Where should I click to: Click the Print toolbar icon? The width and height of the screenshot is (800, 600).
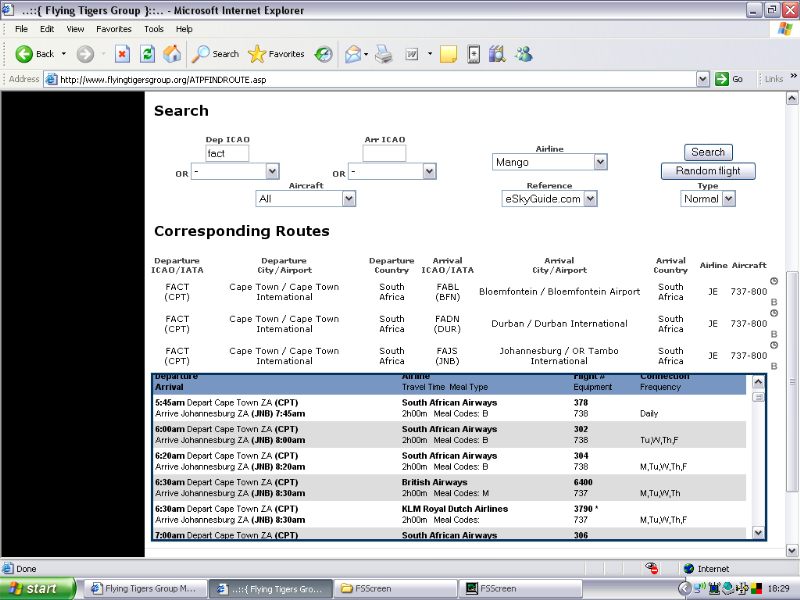[383, 54]
